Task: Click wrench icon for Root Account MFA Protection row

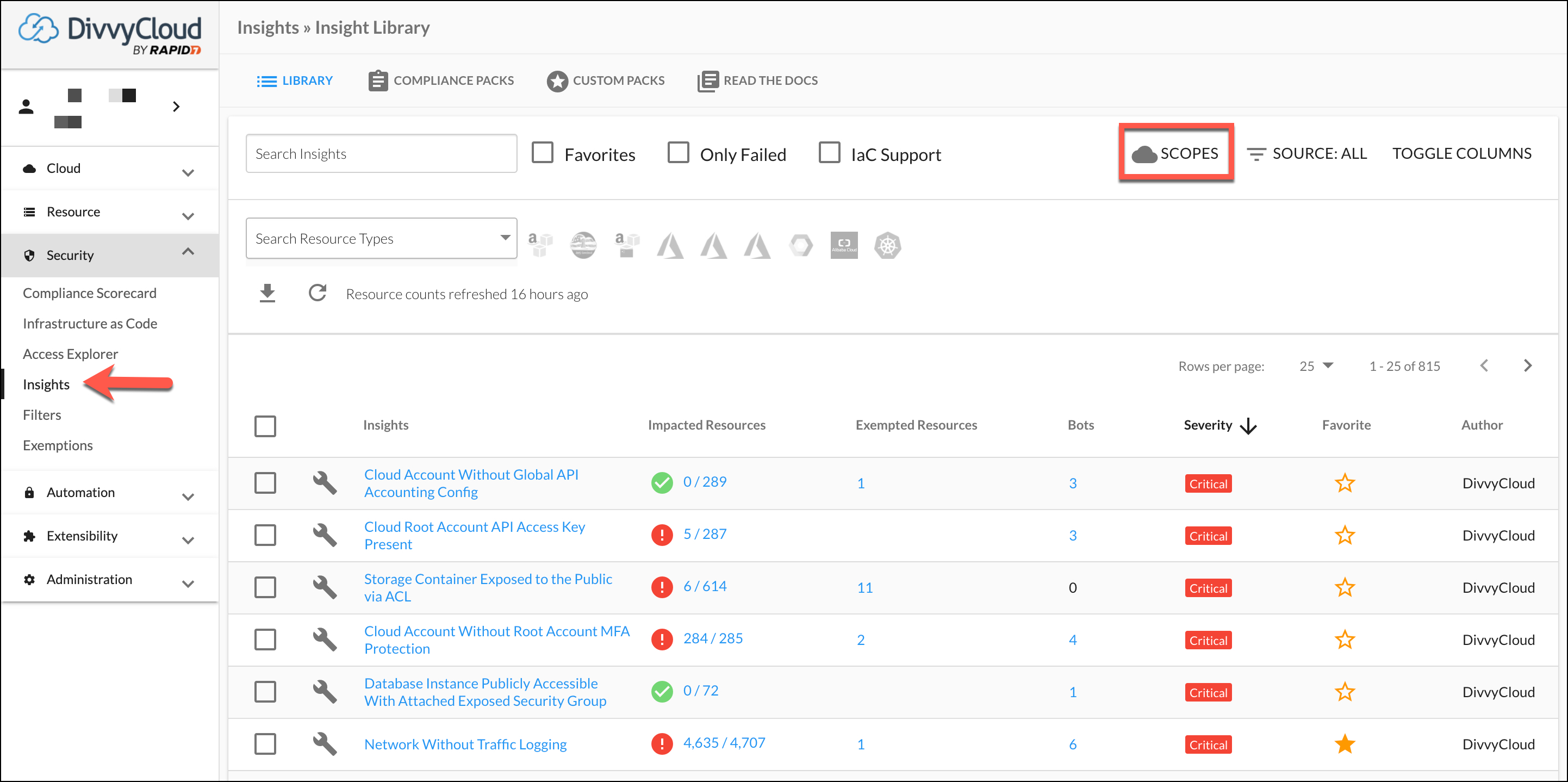Action: pyautogui.click(x=325, y=640)
